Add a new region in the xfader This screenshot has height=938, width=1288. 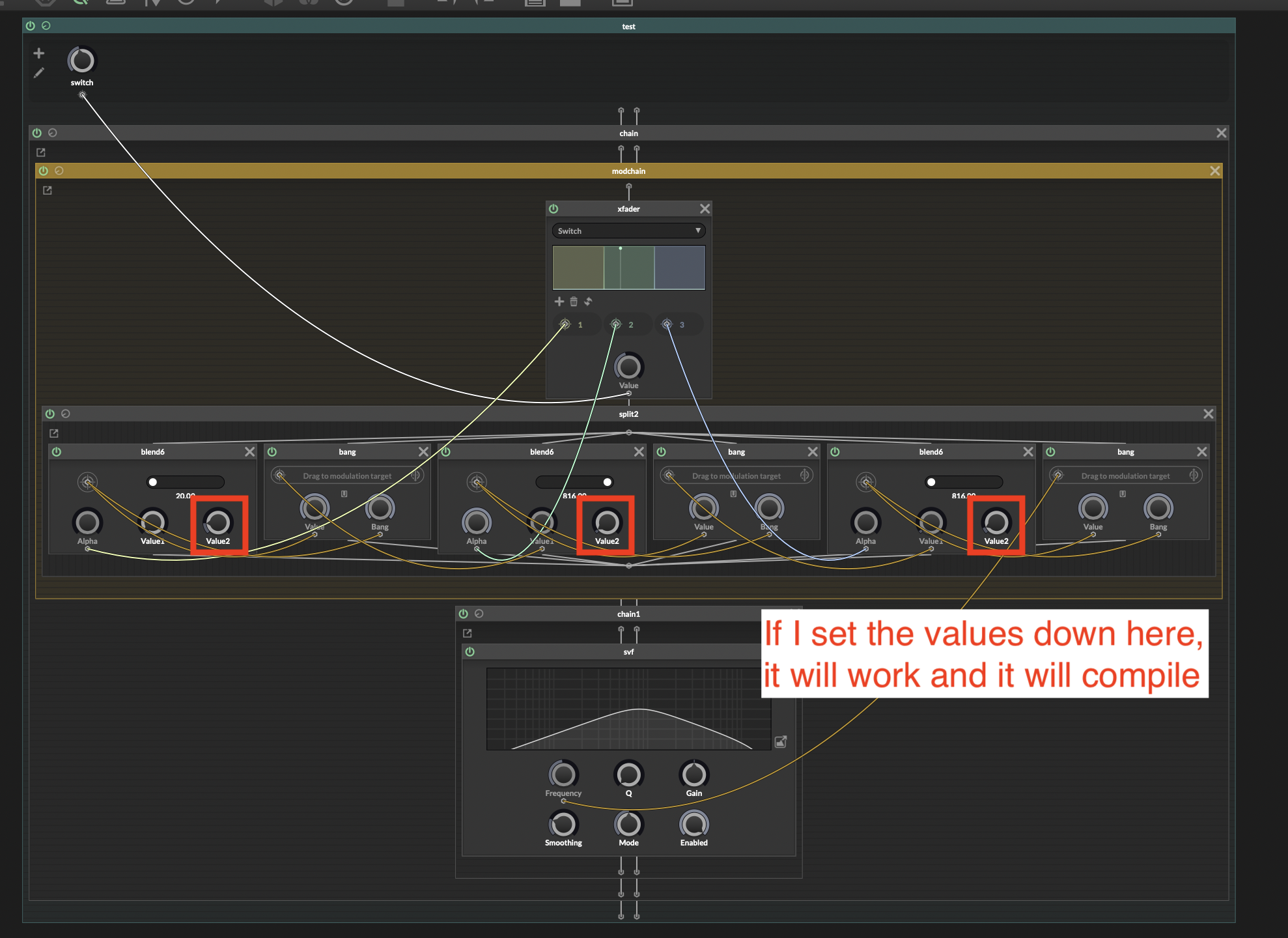(x=559, y=301)
